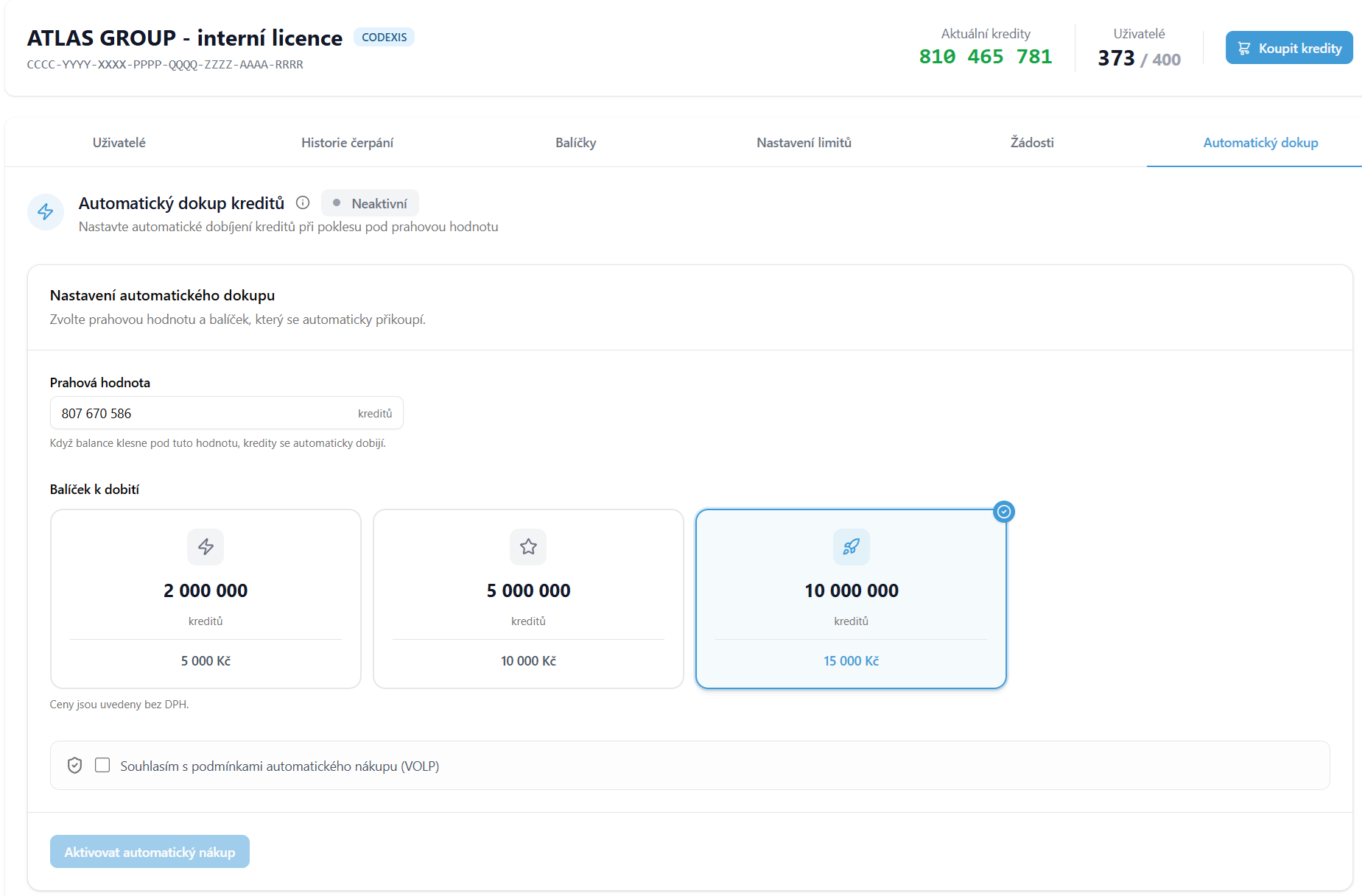Click the Neaktivní status badge

(x=370, y=202)
